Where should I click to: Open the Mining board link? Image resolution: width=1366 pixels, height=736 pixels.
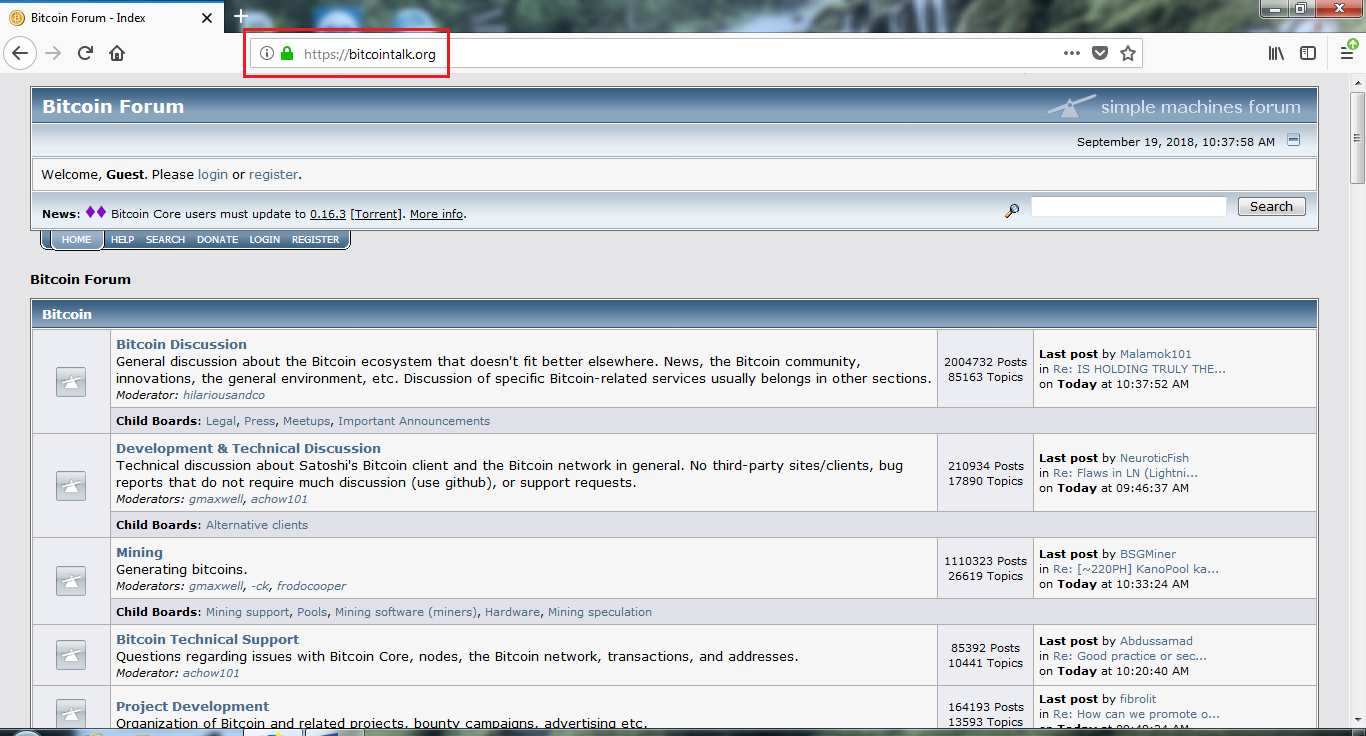139,552
